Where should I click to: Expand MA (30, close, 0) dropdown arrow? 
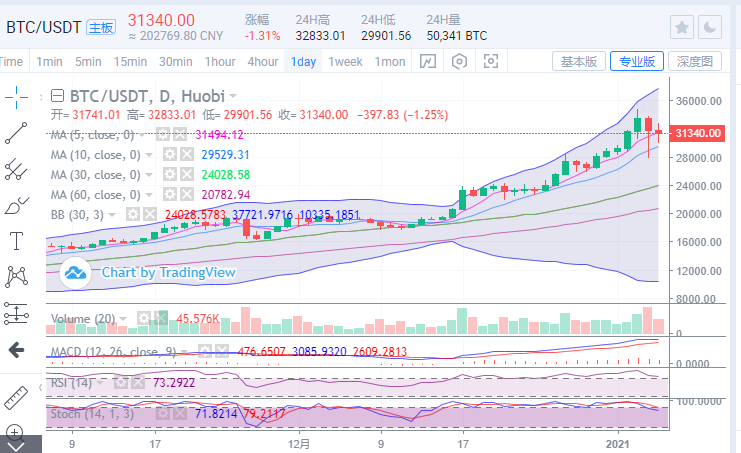(x=149, y=175)
